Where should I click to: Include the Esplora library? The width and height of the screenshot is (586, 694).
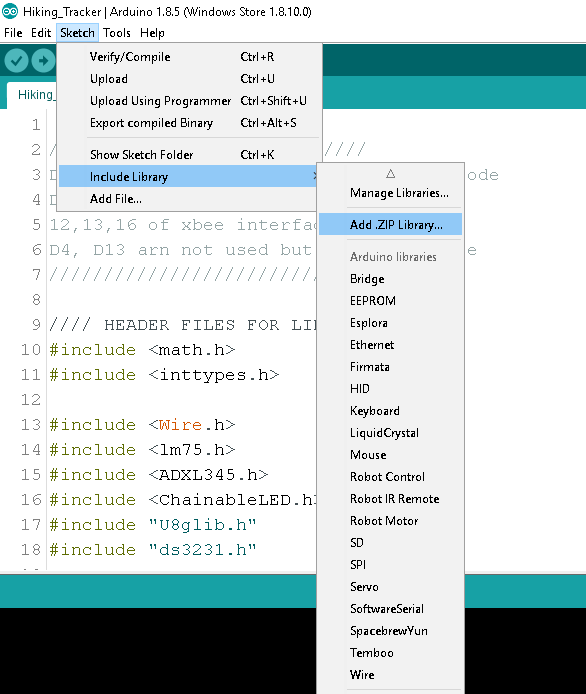(390, 323)
